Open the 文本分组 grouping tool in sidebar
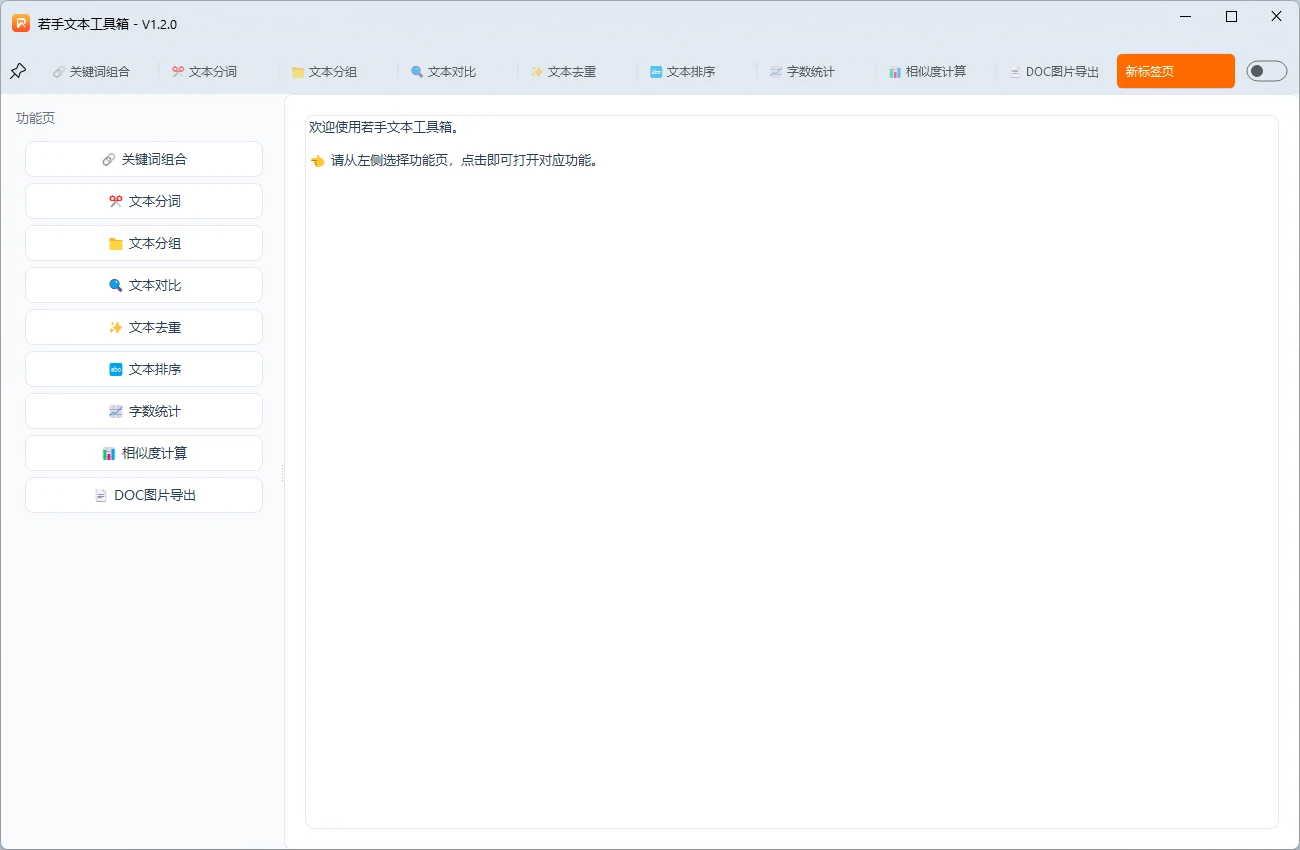The width and height of the screenshot is (1300, 850). 143,243
